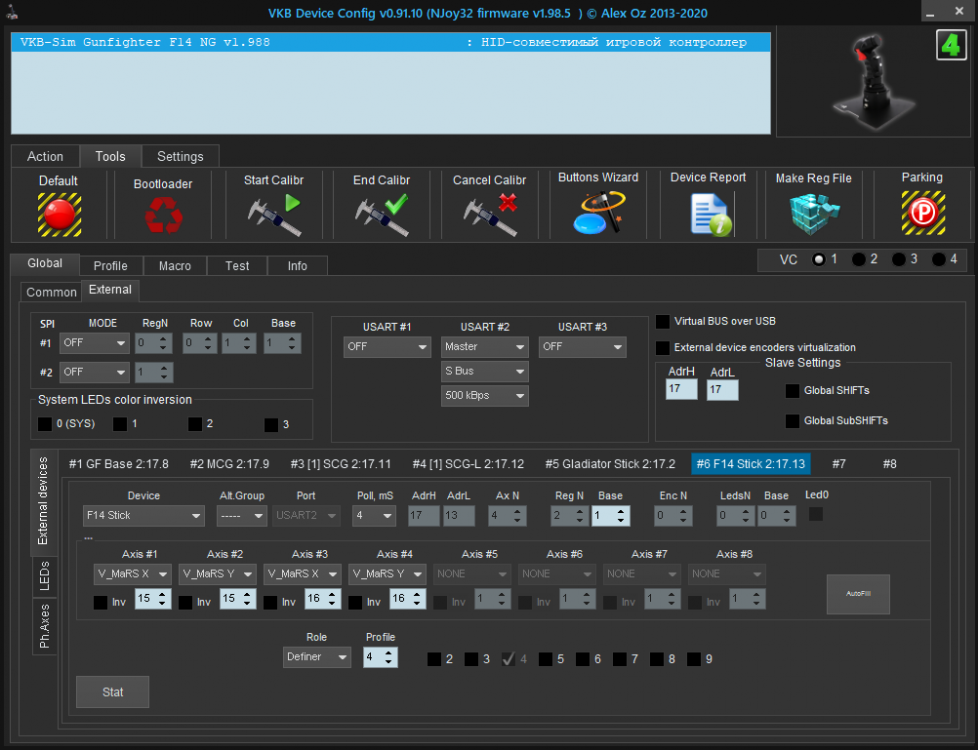The height and width of the screenshot is (750, 978).
Task: Open the Device Report icon
Action: [x=708, y=213]
